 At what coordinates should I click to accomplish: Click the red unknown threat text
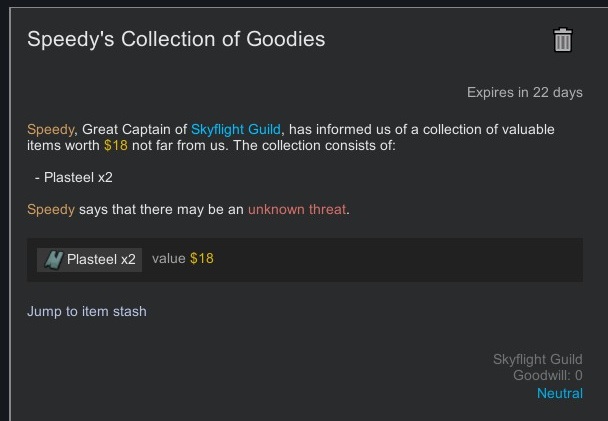tap(297, 209)
